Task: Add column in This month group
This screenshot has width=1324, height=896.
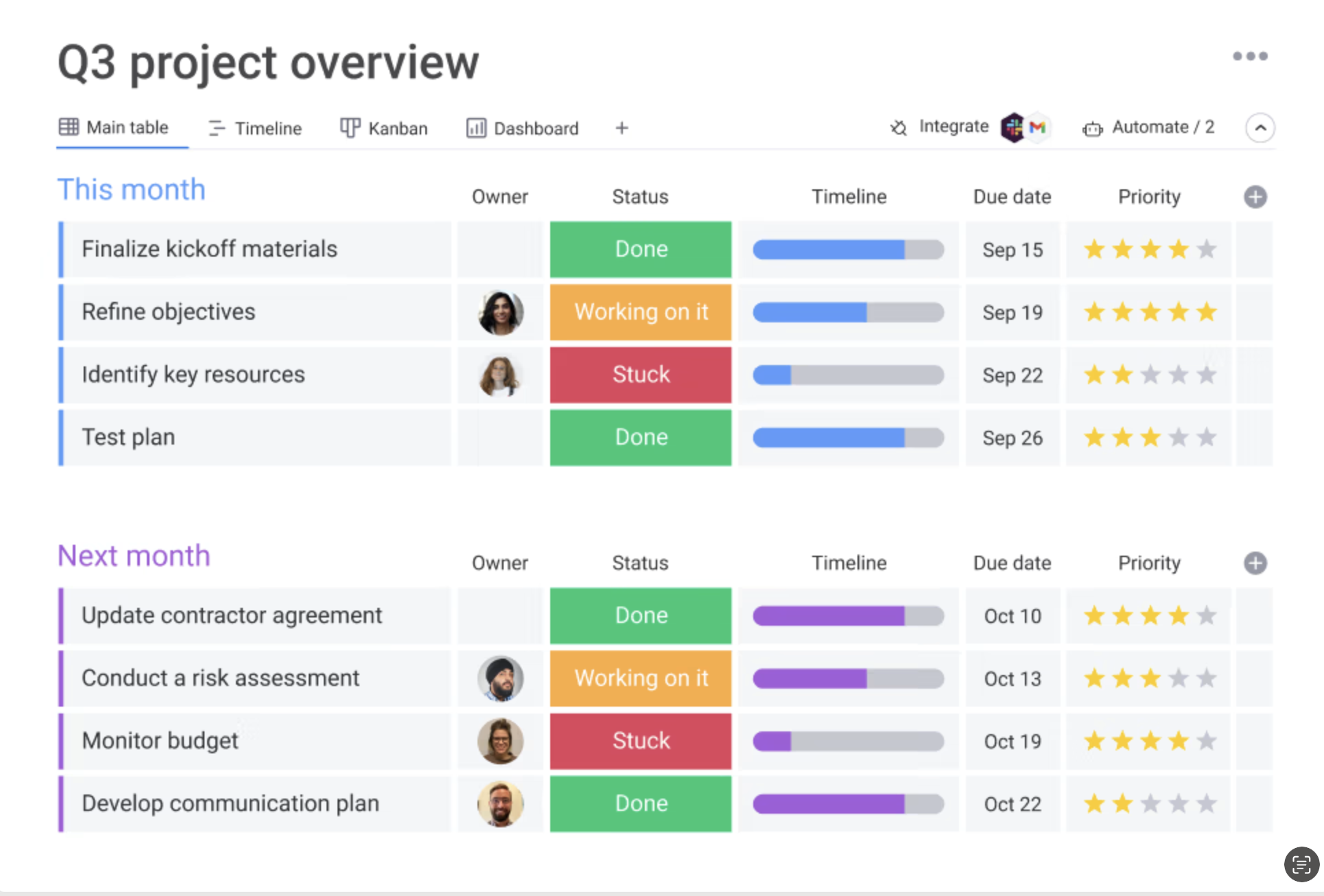Action: click(x=1255, y=198)
